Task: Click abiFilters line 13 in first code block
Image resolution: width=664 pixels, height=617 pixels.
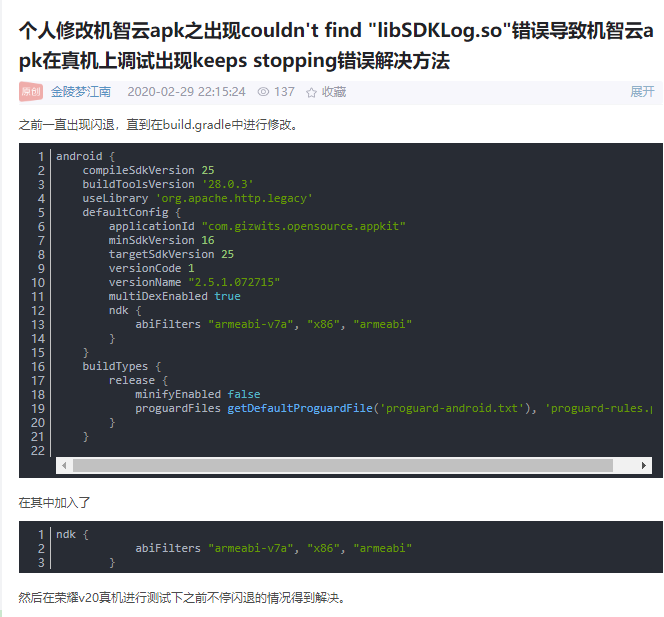Action: pos(274,324)
